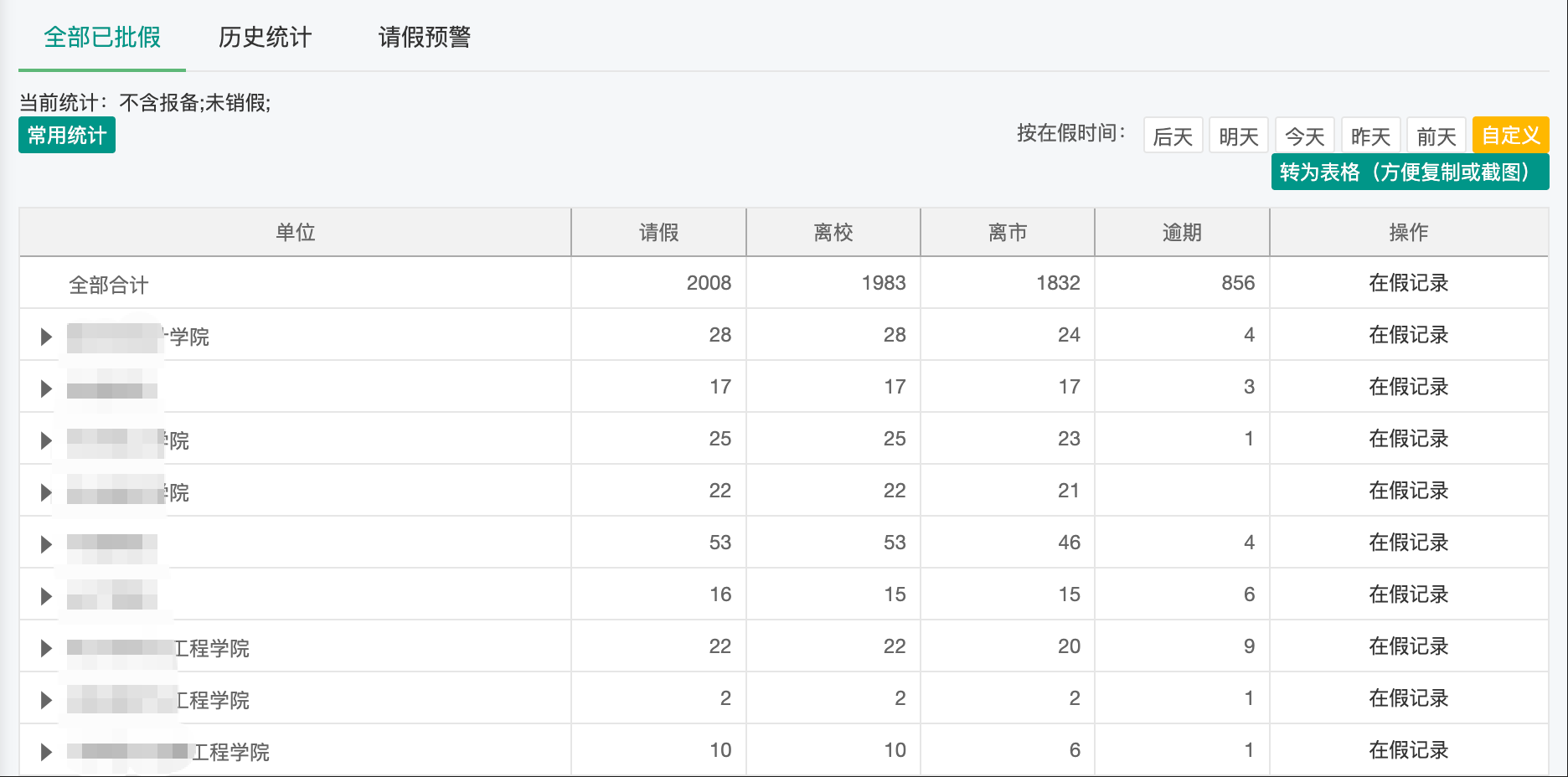
Task: Open 在假记录 for row with 逾期 9
Action: click(x=1409, y=646)
